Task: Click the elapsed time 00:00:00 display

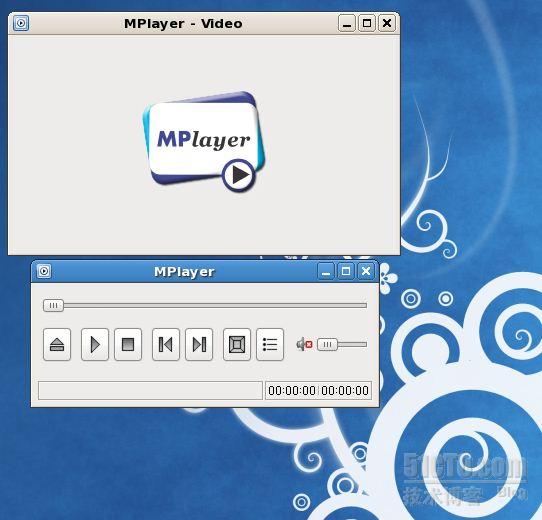Action: [292, 391]
